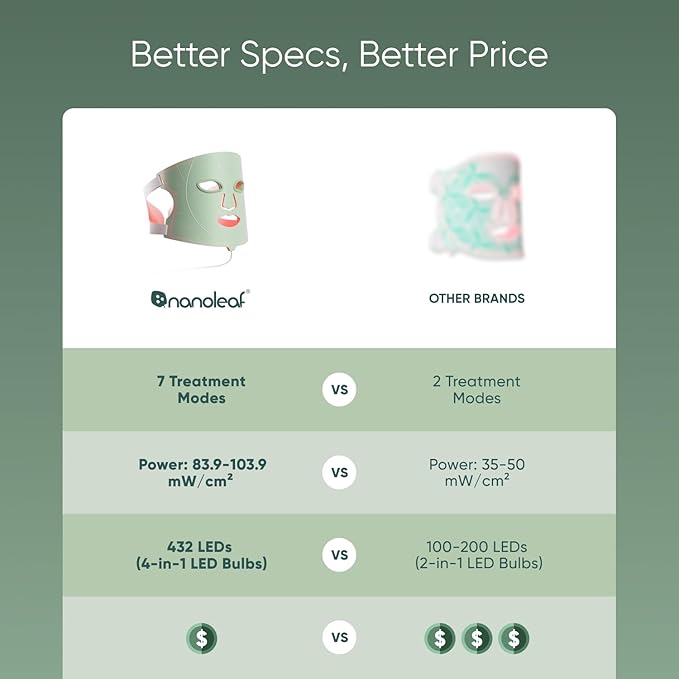
Task: Click the last of three dollar icons
Action: [x=514, y=638]
